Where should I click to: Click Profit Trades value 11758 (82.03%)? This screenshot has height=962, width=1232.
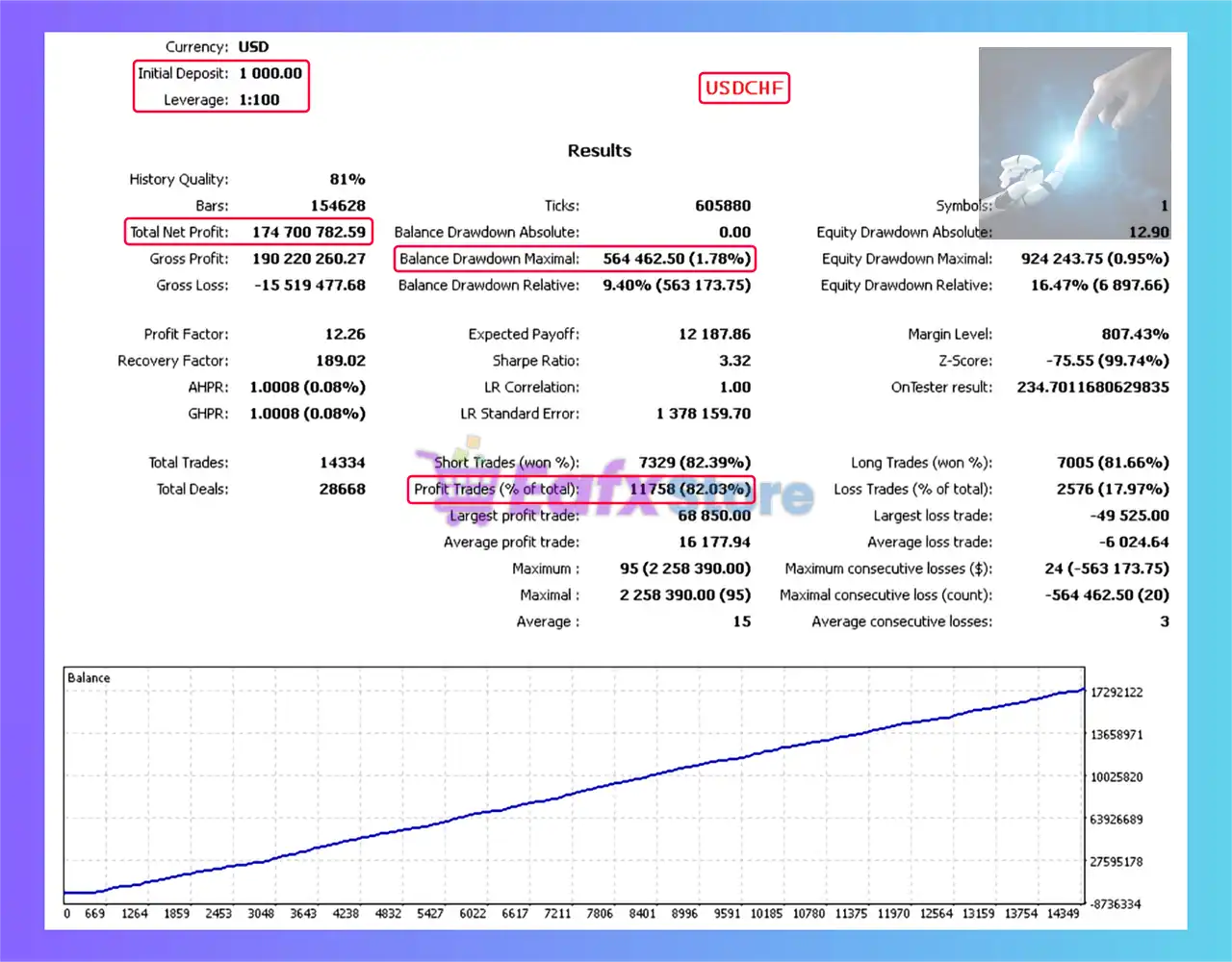(690, 489)
